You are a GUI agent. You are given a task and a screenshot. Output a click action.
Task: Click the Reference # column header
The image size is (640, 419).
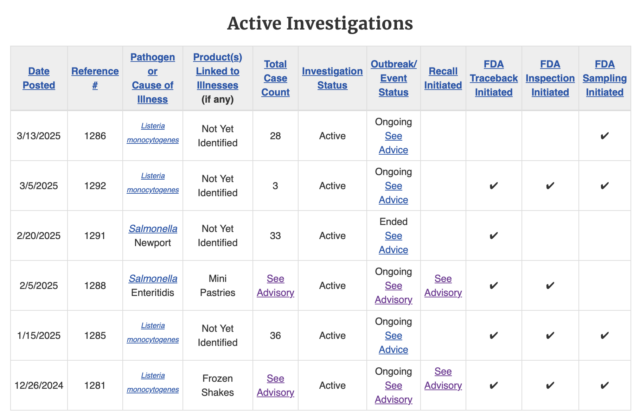[x=95, y=78]
